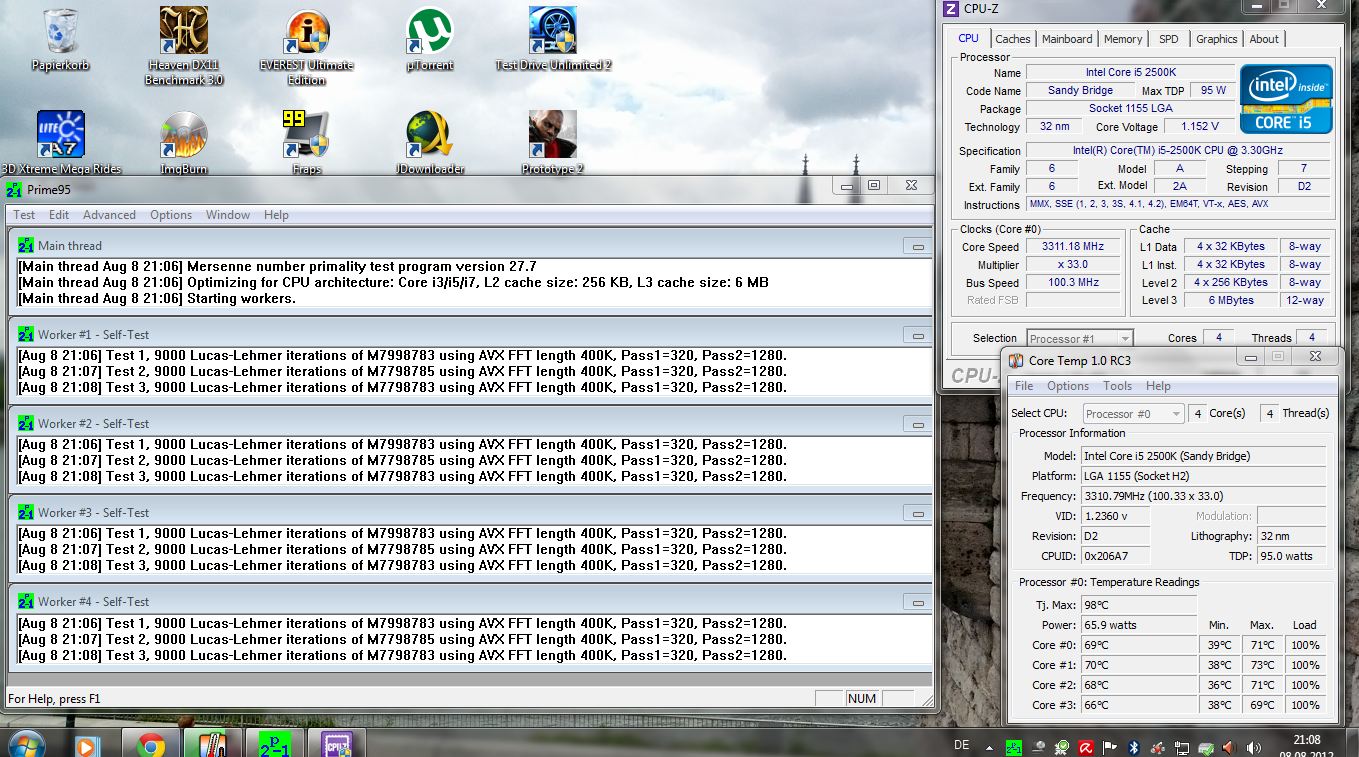
Task: Click the Prime95 system tray icon
Action: (x=1015, y=747)
